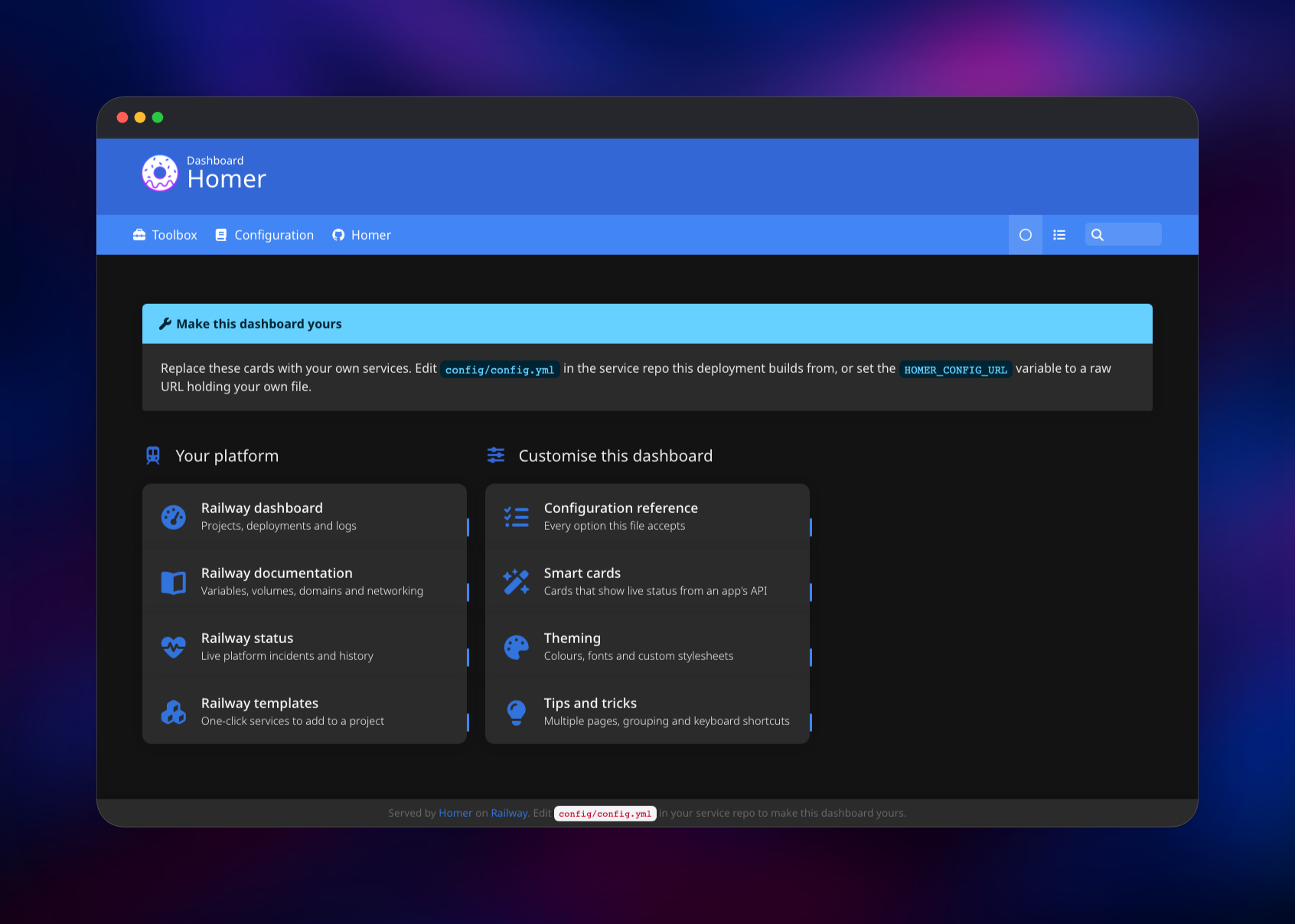Viewport: 1295px width, 924px height.
Task: Open the Railway dashboard card title
Action: (x=262, y=508)
